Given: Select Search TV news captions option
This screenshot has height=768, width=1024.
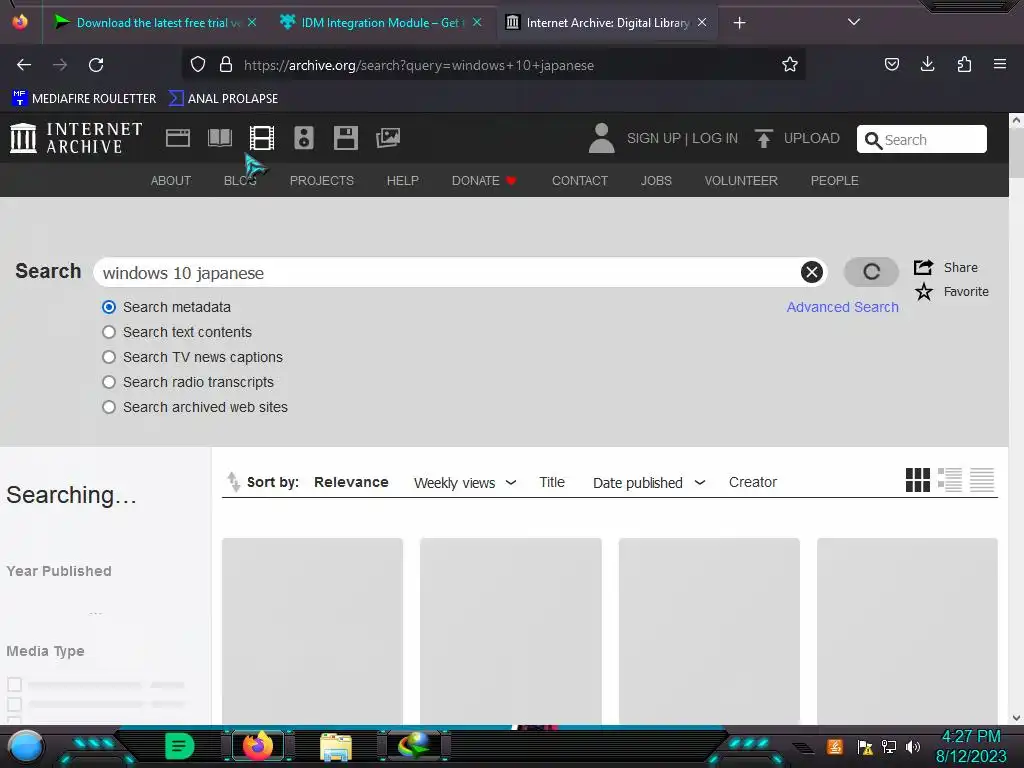Looking at the screenshot, I should pos(109,357).
